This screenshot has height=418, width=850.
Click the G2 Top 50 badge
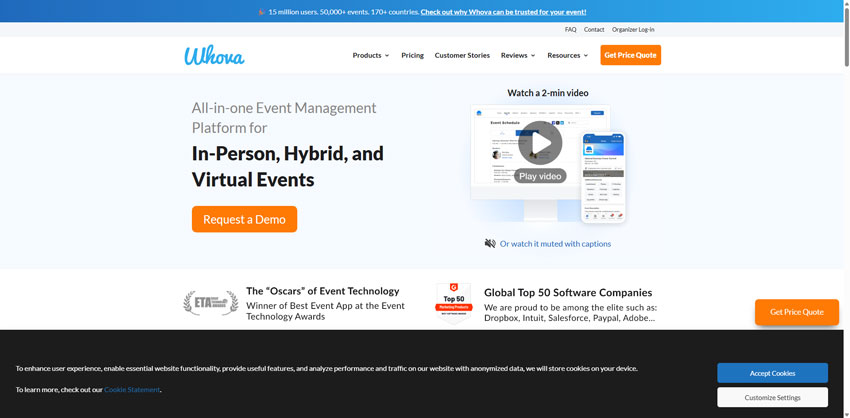[x=454, y=303]
